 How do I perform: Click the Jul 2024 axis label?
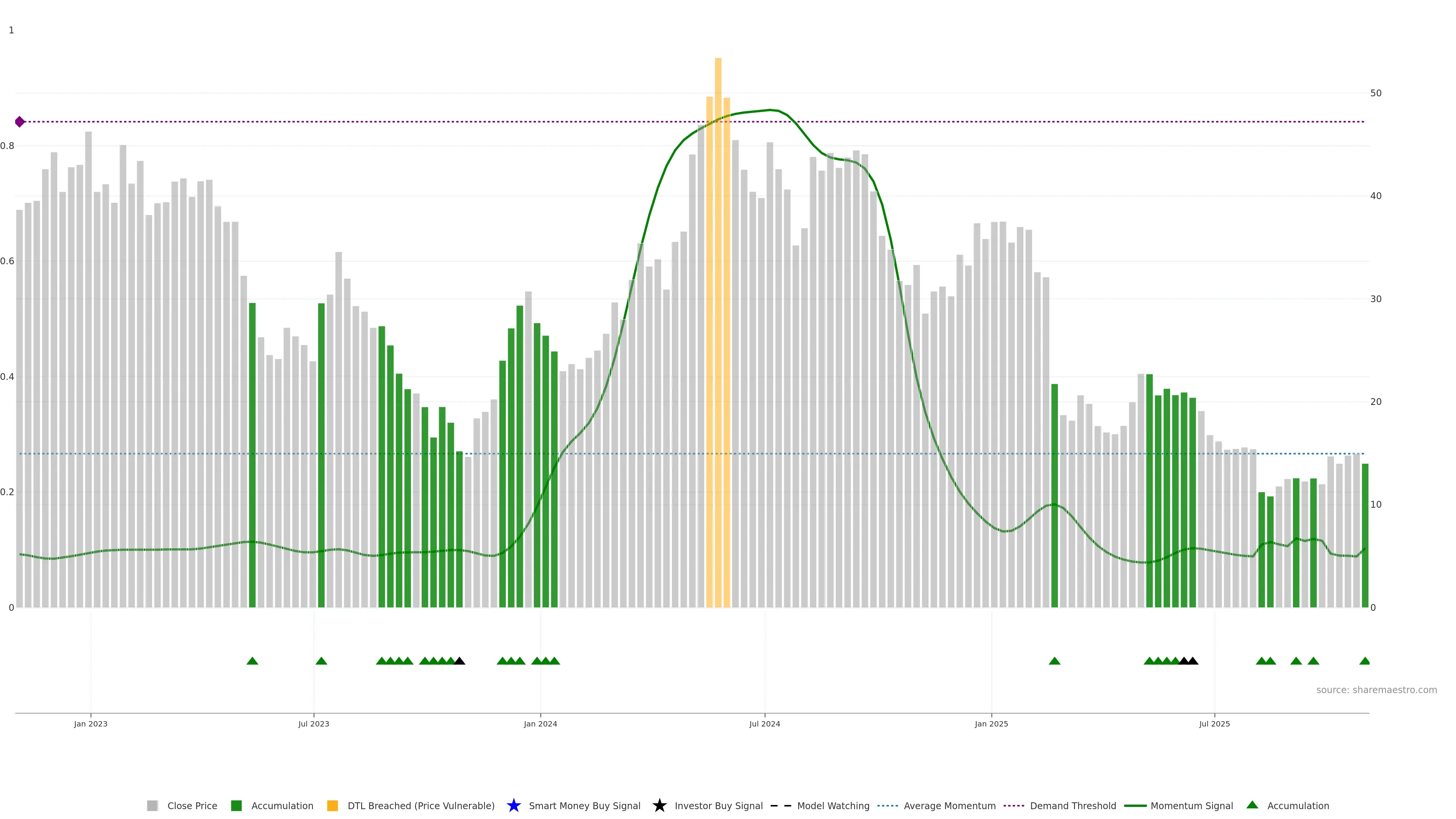click(764, 723)
